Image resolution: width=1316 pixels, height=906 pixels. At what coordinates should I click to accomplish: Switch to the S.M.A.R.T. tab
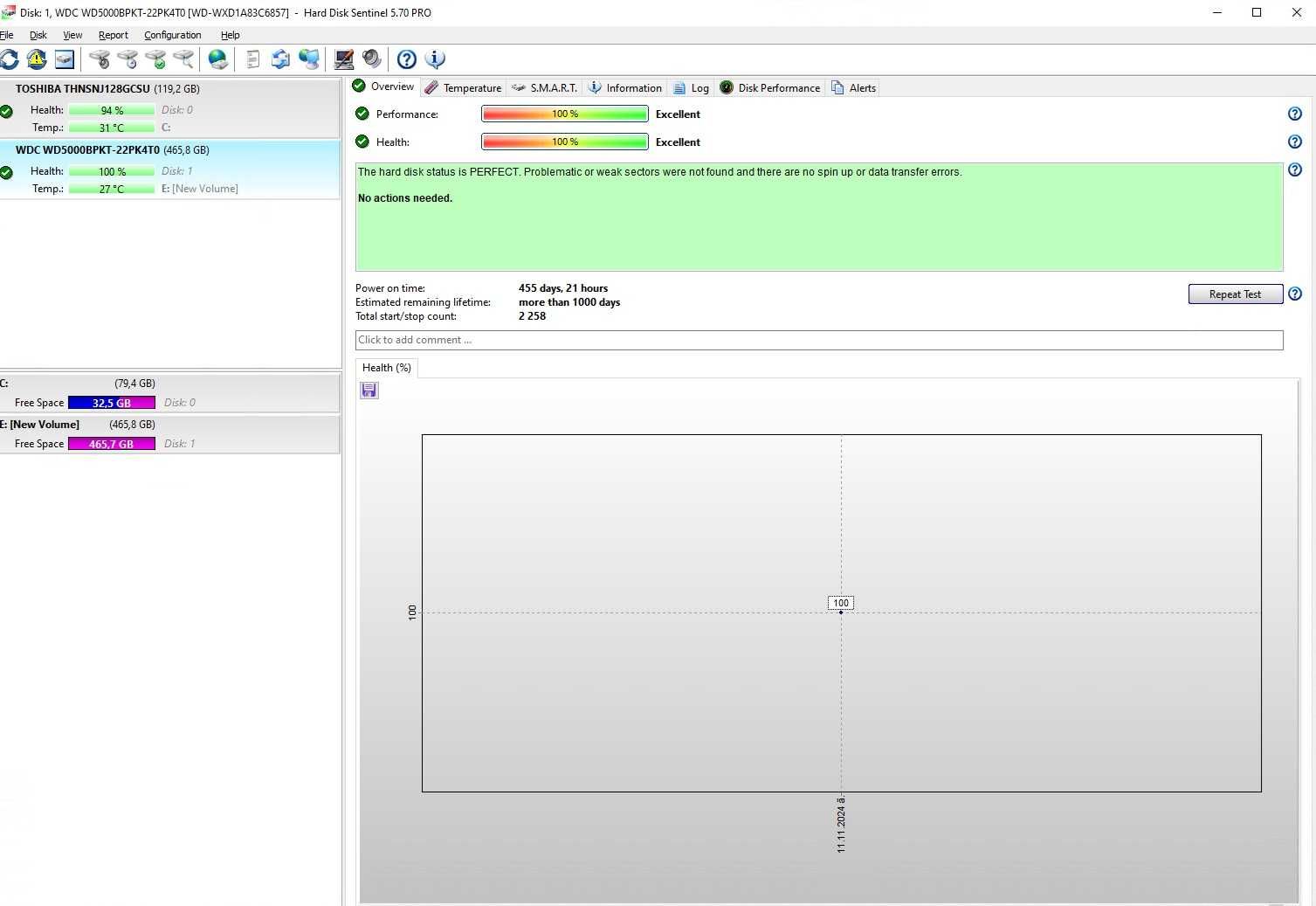[545, 87]
